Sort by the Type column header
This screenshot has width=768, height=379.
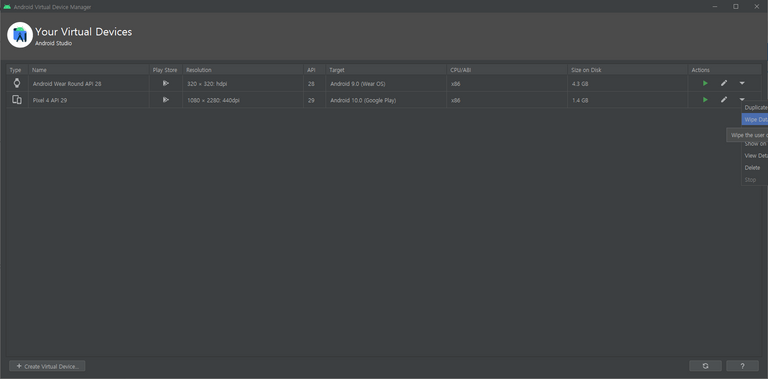[x=18, y=70]
